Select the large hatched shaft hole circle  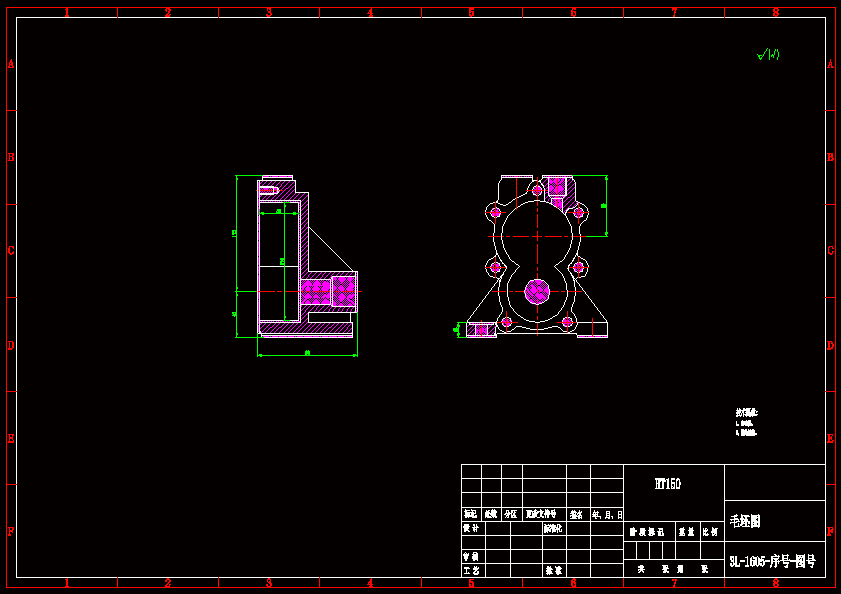(537, 292)
